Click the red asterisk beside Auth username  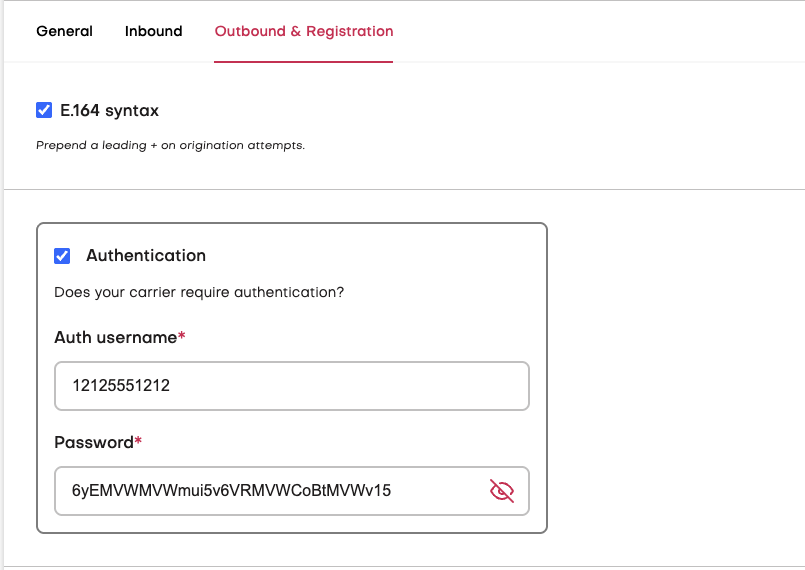pos(182,336)
